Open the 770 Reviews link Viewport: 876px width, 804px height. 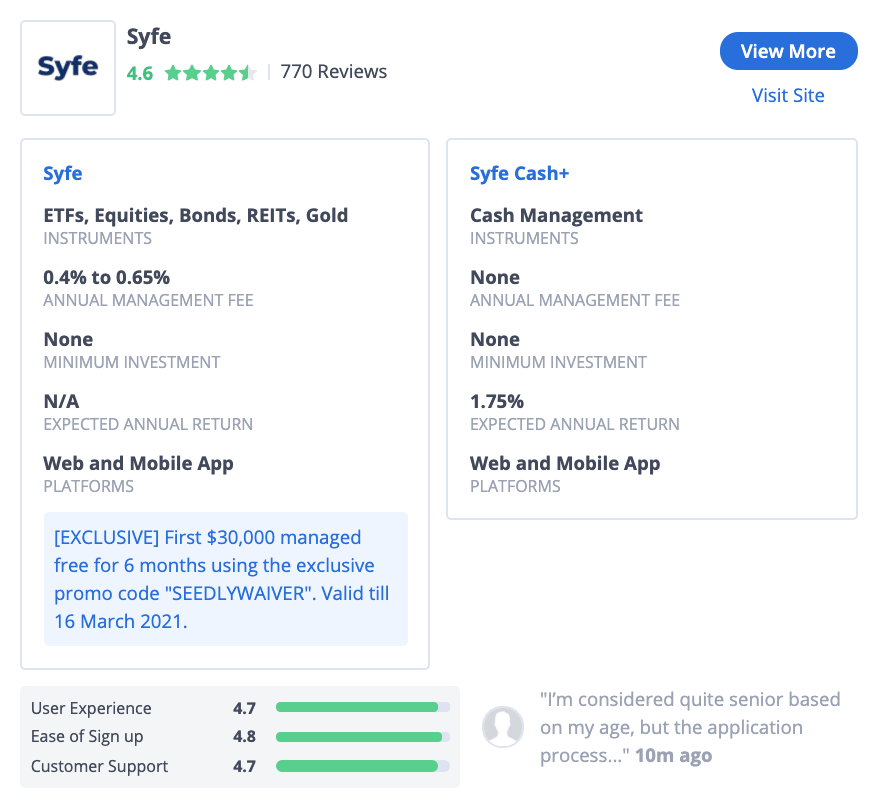(334, 72)
